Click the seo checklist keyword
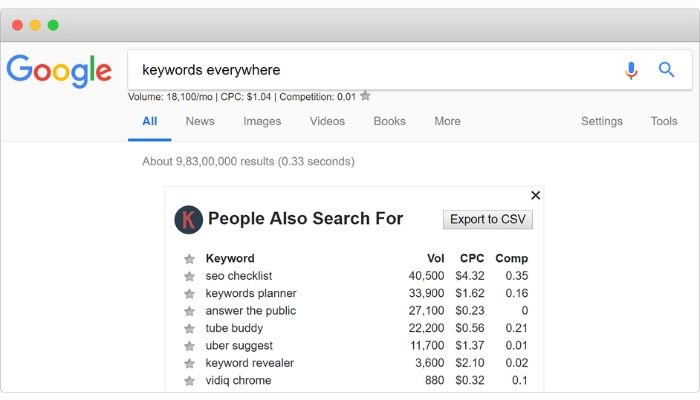 click(x=239, y=276)
